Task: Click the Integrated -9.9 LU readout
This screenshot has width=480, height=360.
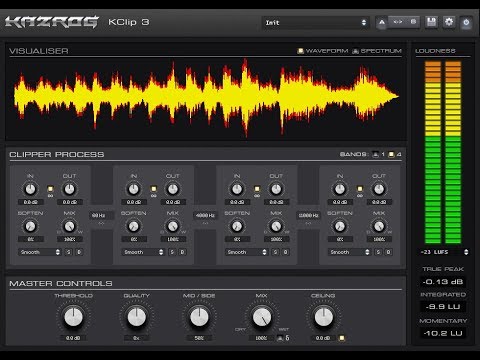Action: [443, 307]
